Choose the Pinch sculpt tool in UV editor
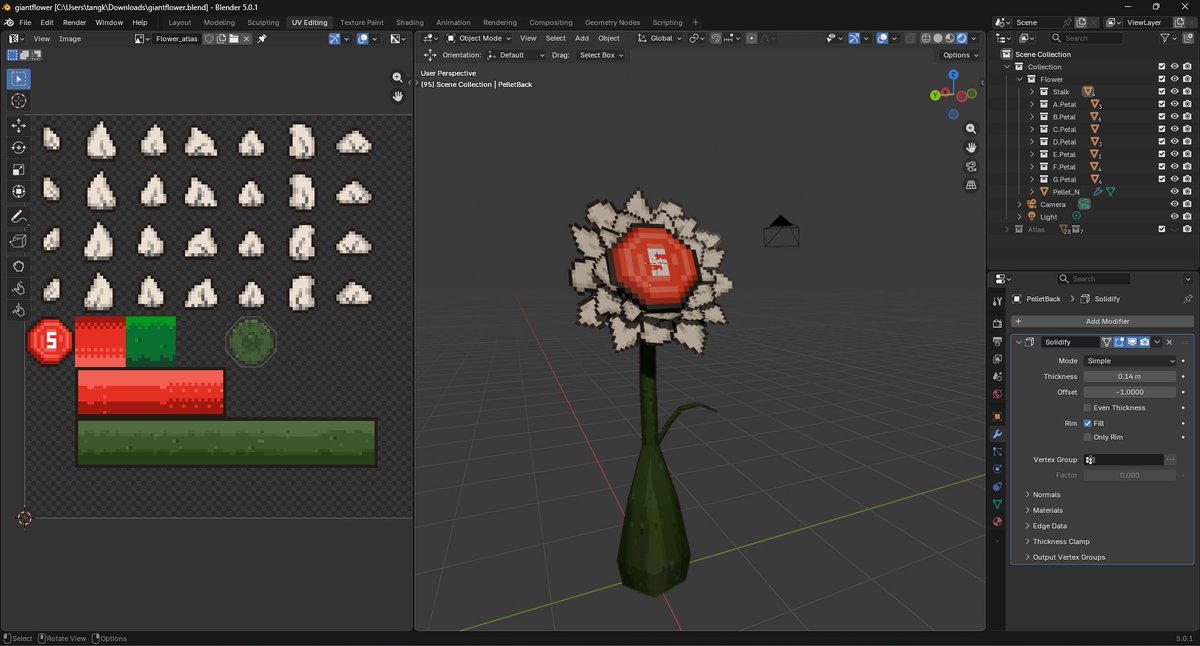The image size is (1200, 646). pos(19,310)
